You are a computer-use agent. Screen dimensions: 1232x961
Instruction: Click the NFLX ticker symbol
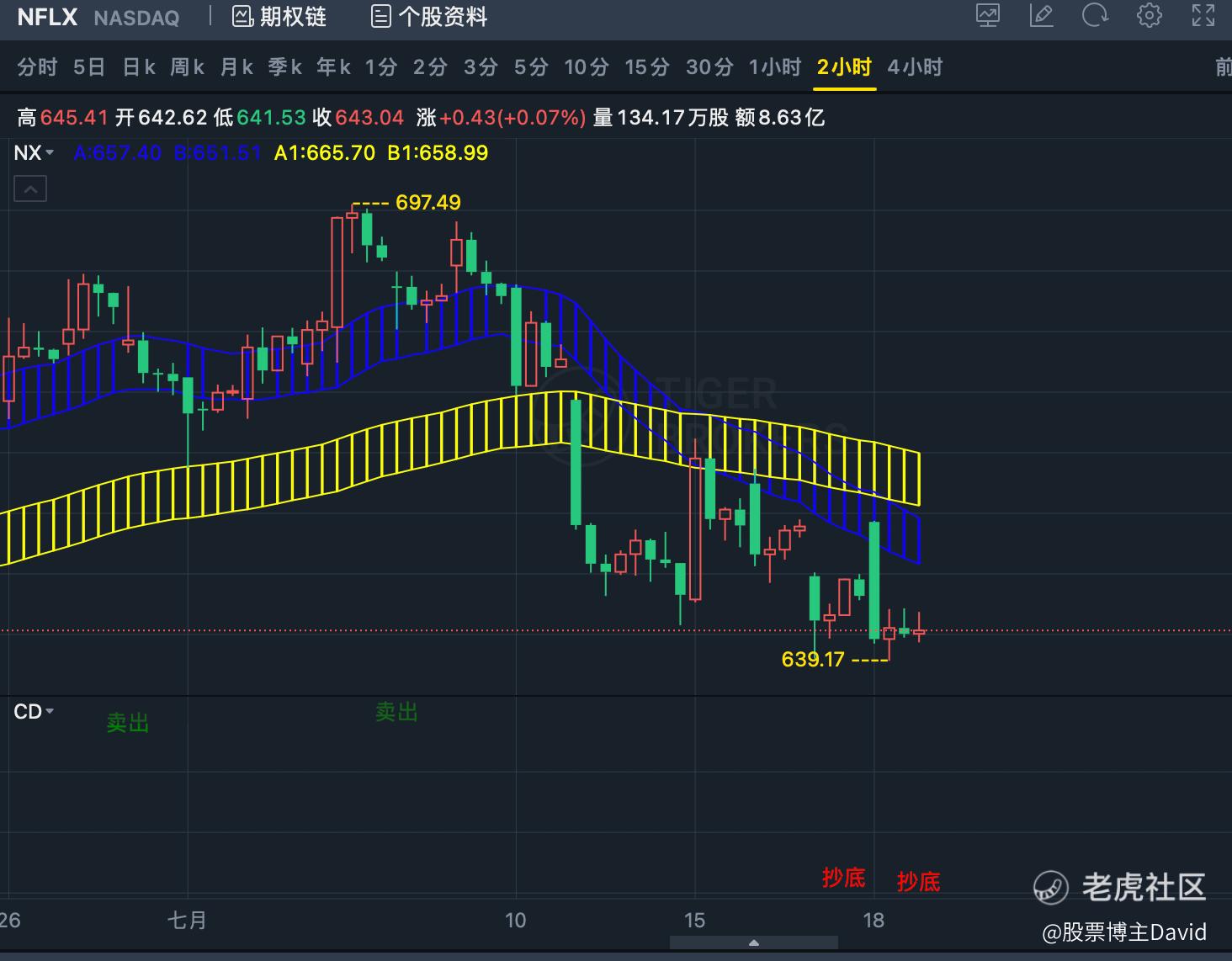47,17
